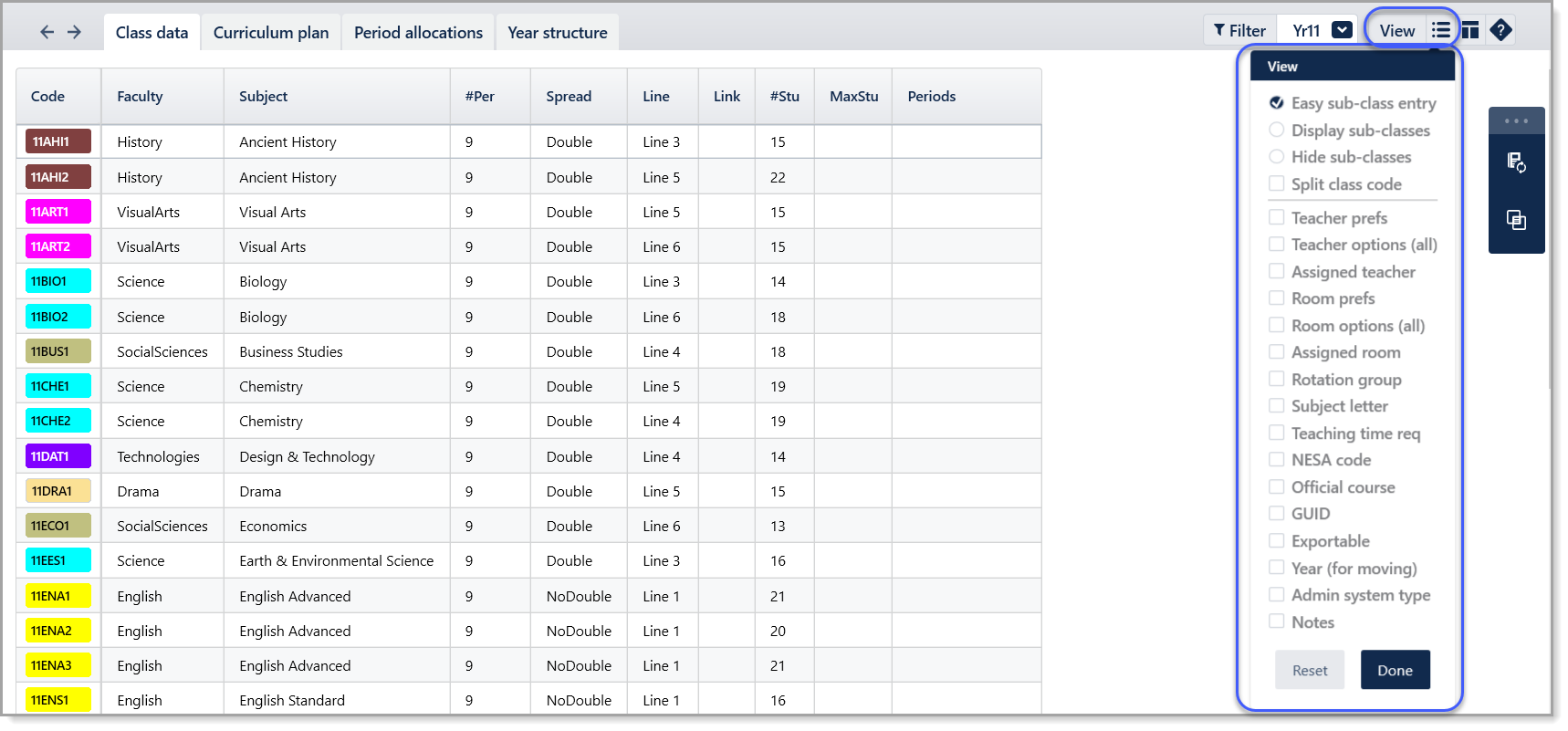The image size is (1568, 731).
Task: Tick the Teacher prefs checkbox
Action: coord(1277,217)
